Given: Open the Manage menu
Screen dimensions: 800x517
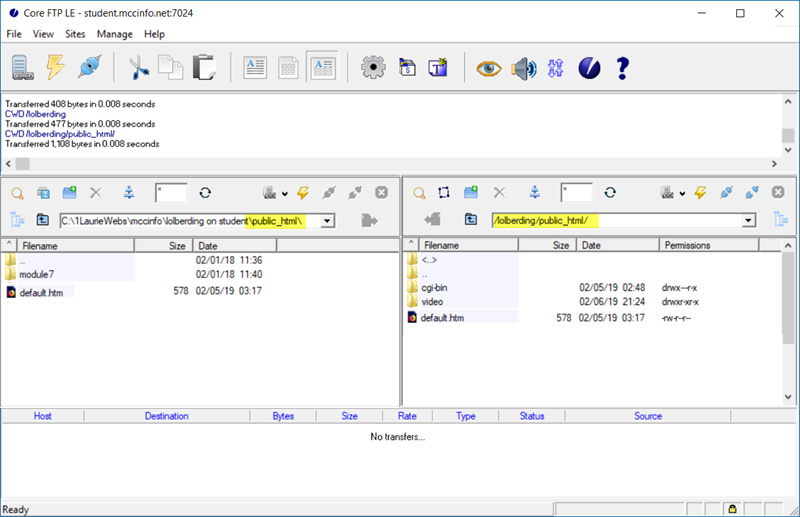Looking at the screenshot, I should coord(115,34).
